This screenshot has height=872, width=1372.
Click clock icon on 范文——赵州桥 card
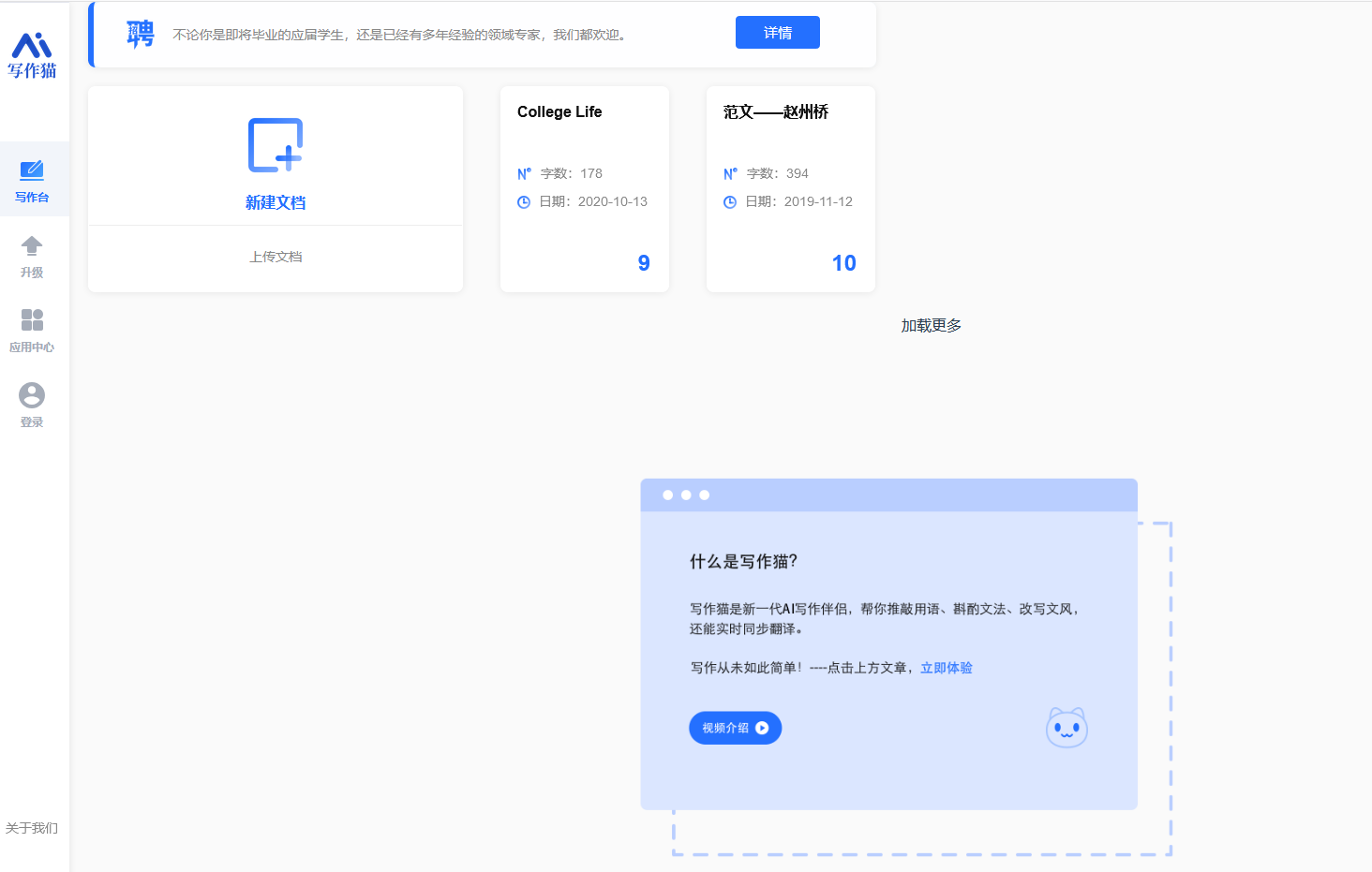[x=730, y=201]
